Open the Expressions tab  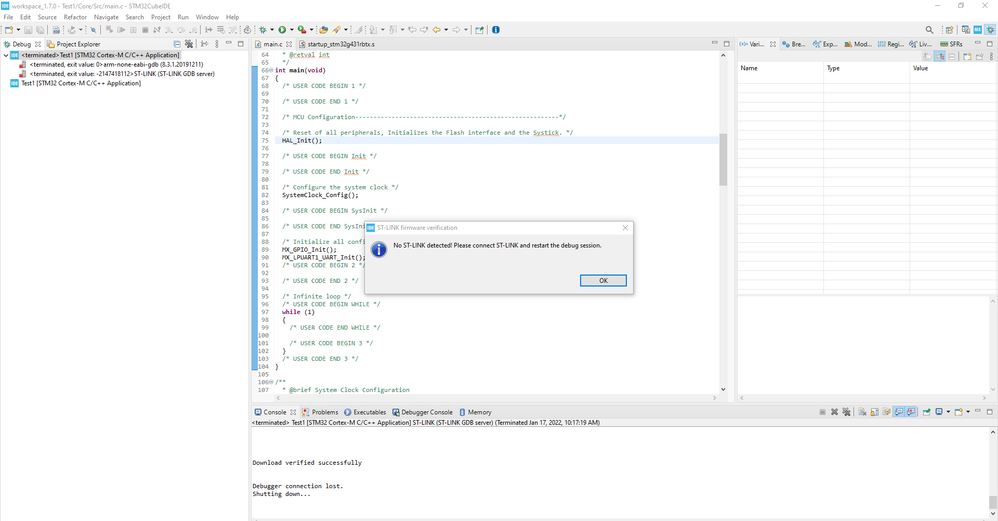(825, 44)
